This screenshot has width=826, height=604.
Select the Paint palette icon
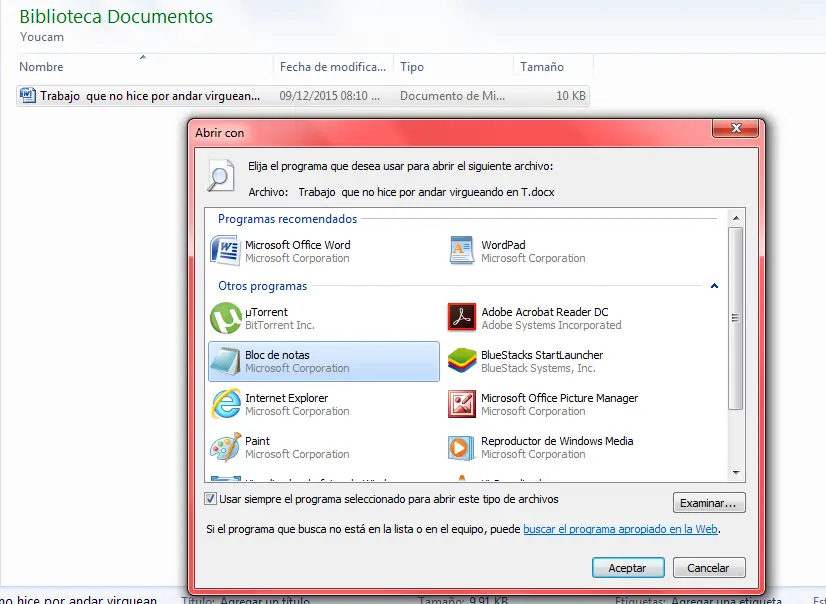coord(225,447)
